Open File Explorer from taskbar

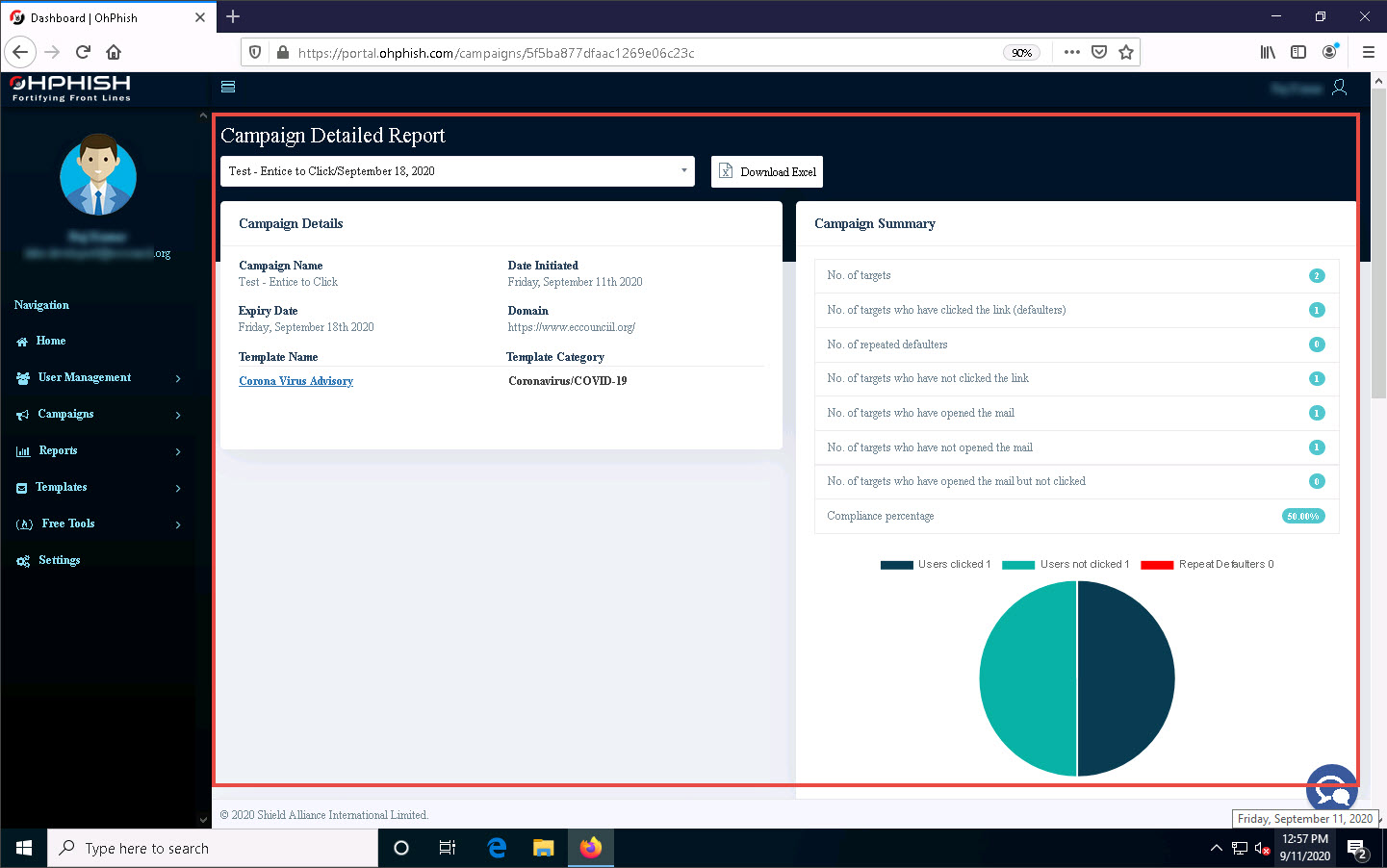pyautogui.click(x=544, y=848)
